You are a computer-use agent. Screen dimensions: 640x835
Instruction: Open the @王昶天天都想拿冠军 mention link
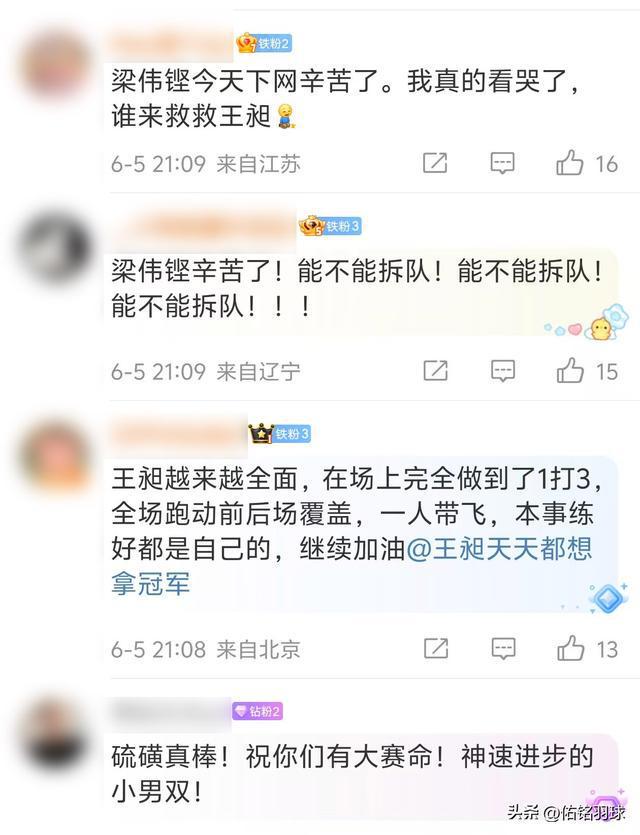(351, 566)
